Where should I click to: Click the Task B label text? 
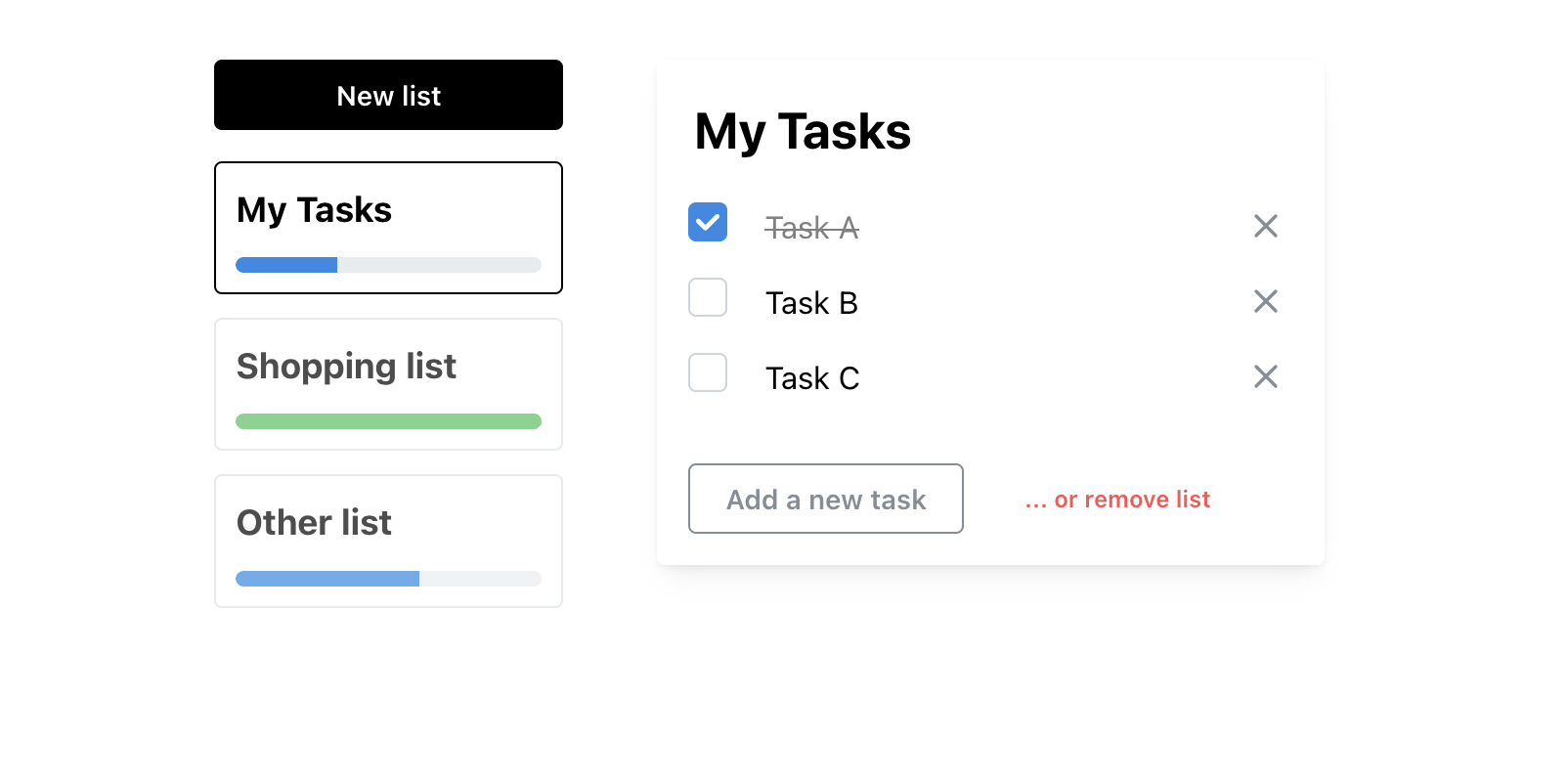click(x=811, y=303)
